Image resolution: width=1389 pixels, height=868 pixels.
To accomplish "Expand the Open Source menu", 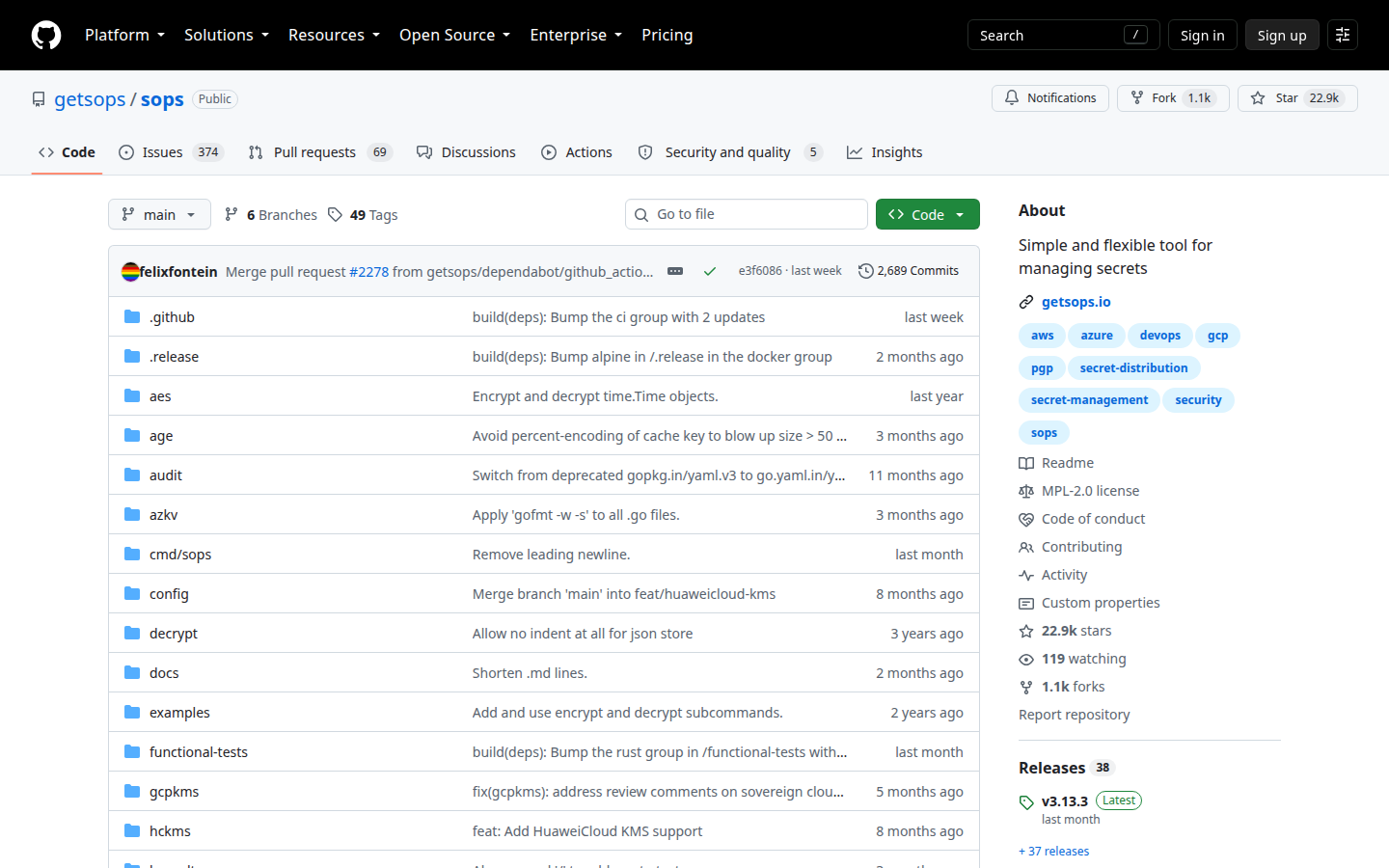I will (x=454, y=35).
